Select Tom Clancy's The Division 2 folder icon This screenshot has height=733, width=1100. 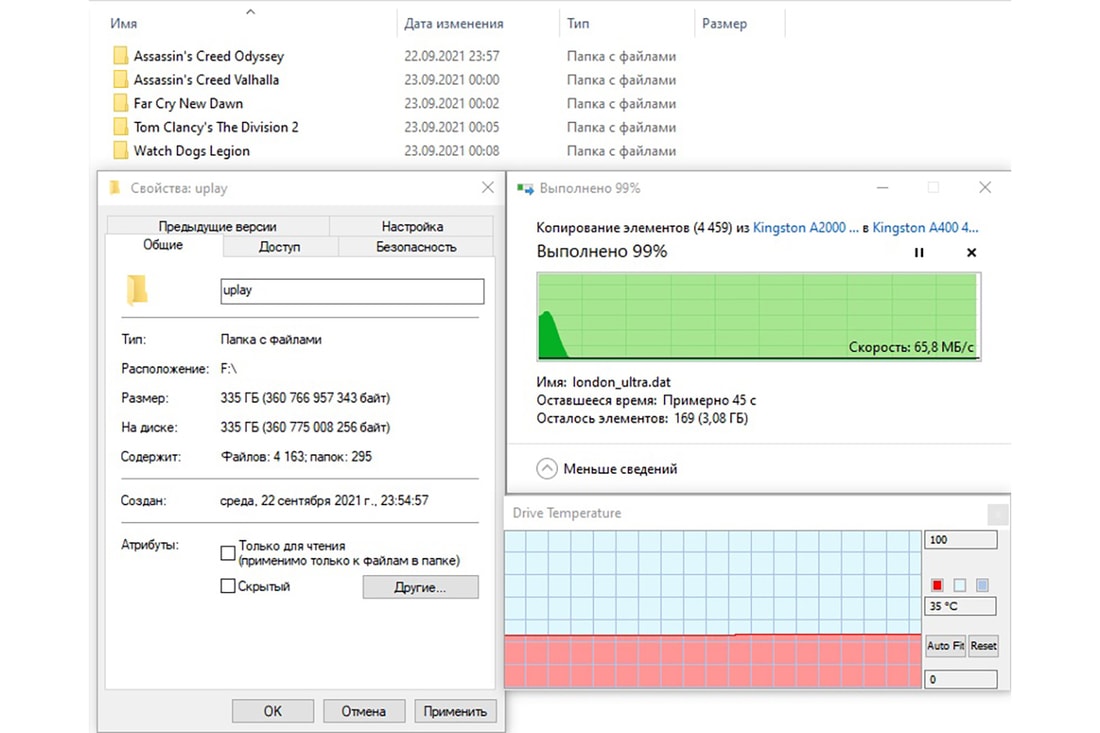click(121, 127)
